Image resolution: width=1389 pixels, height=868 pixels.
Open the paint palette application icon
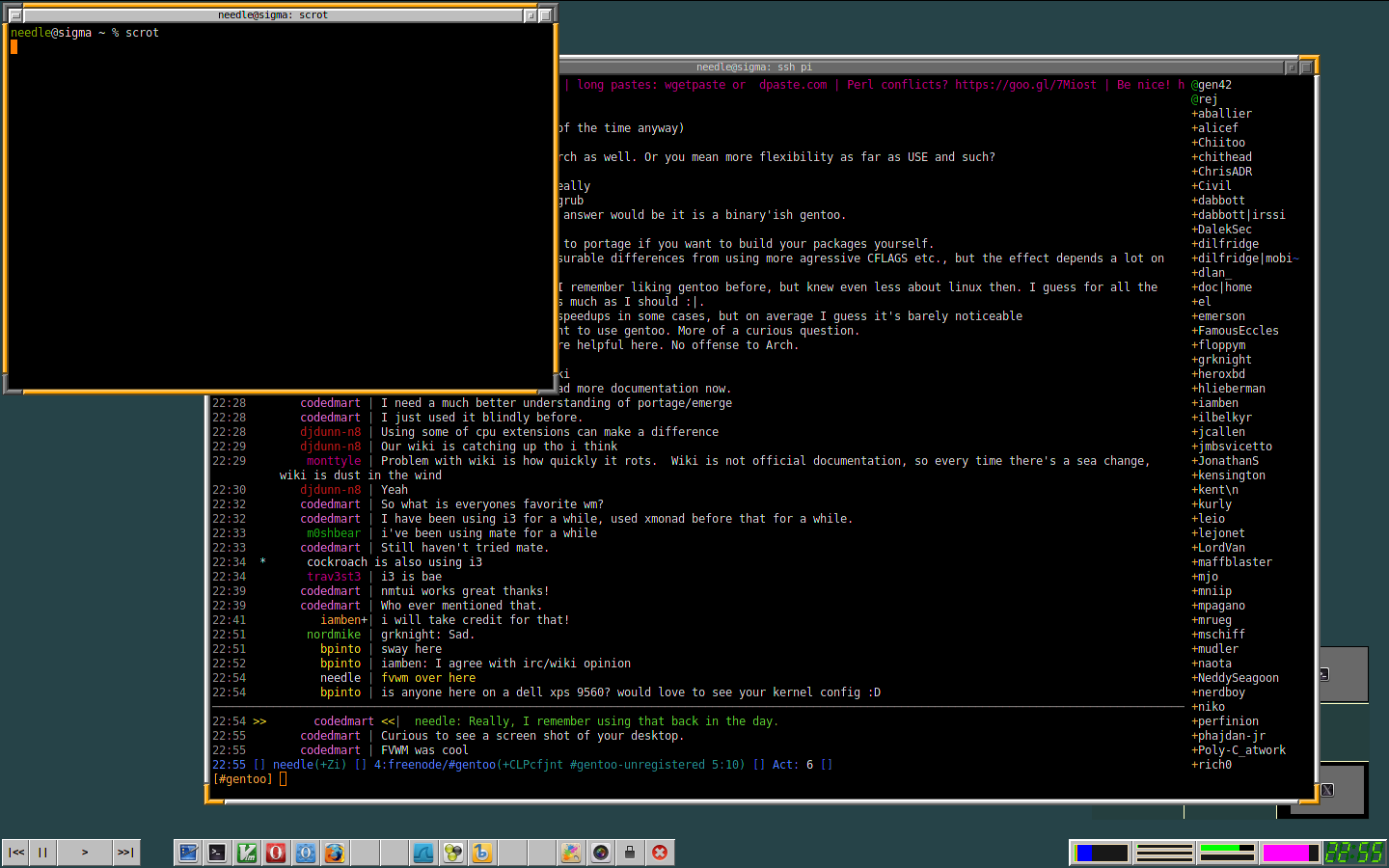coord(571,853)
